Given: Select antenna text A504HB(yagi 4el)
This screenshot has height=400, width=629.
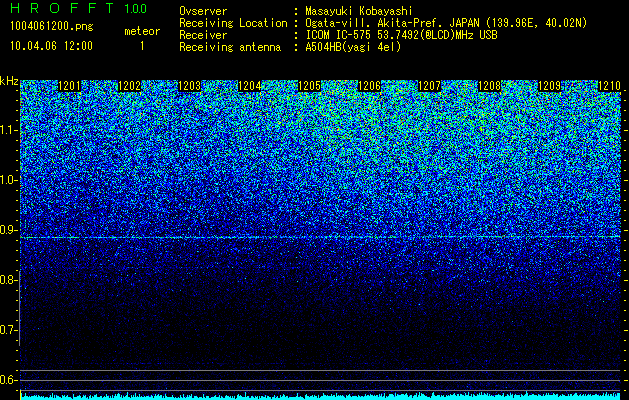Looking at the screenshot, I should pos(353,47).
